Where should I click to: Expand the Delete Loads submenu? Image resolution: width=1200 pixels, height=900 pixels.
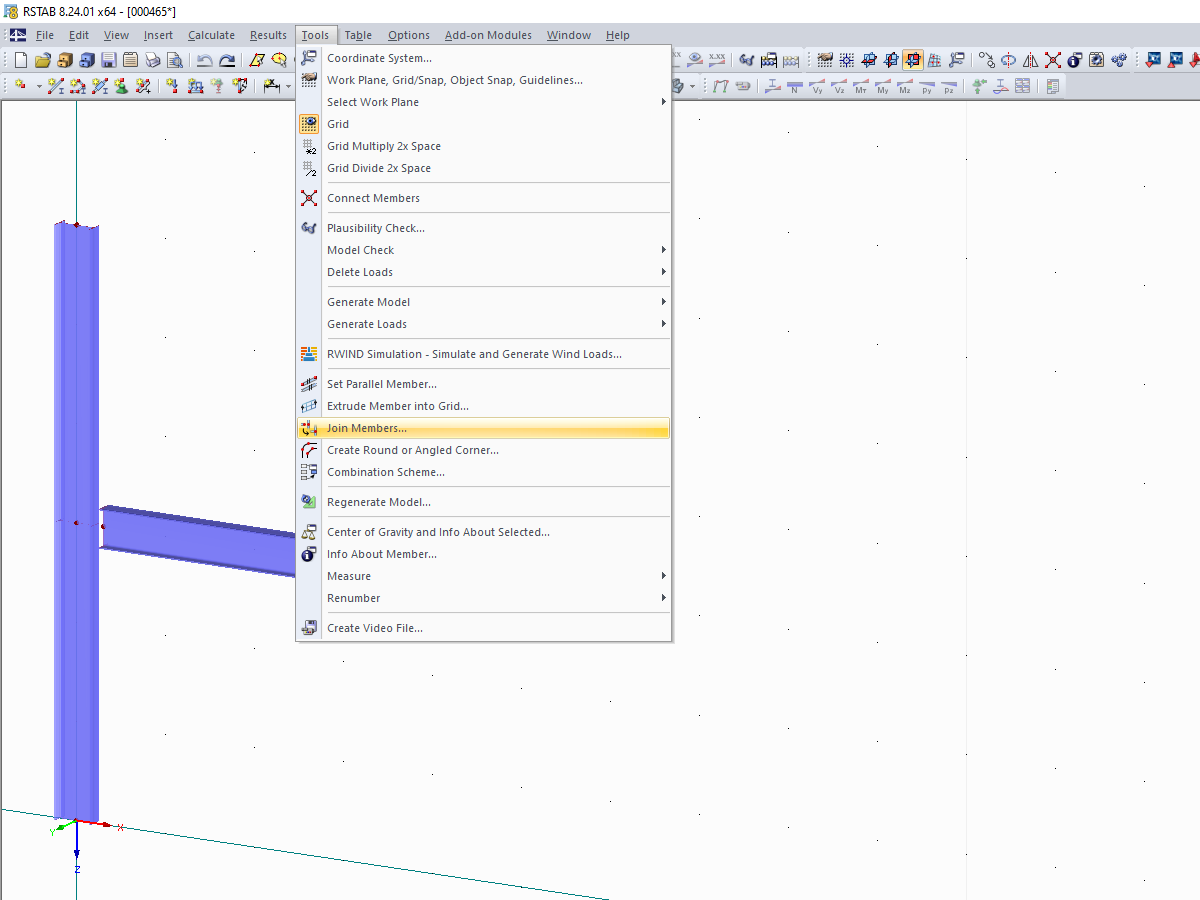[483, 272]
